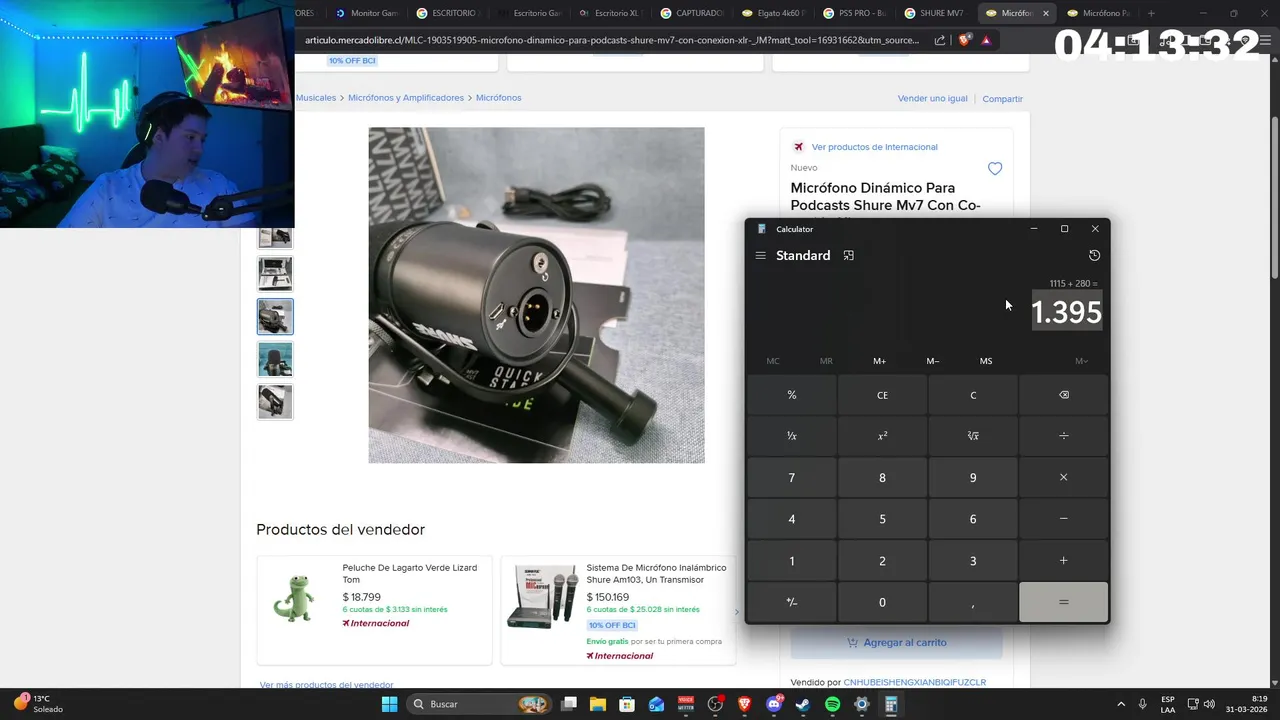
Task: Click the number 7 key
Action: point(792,478)
